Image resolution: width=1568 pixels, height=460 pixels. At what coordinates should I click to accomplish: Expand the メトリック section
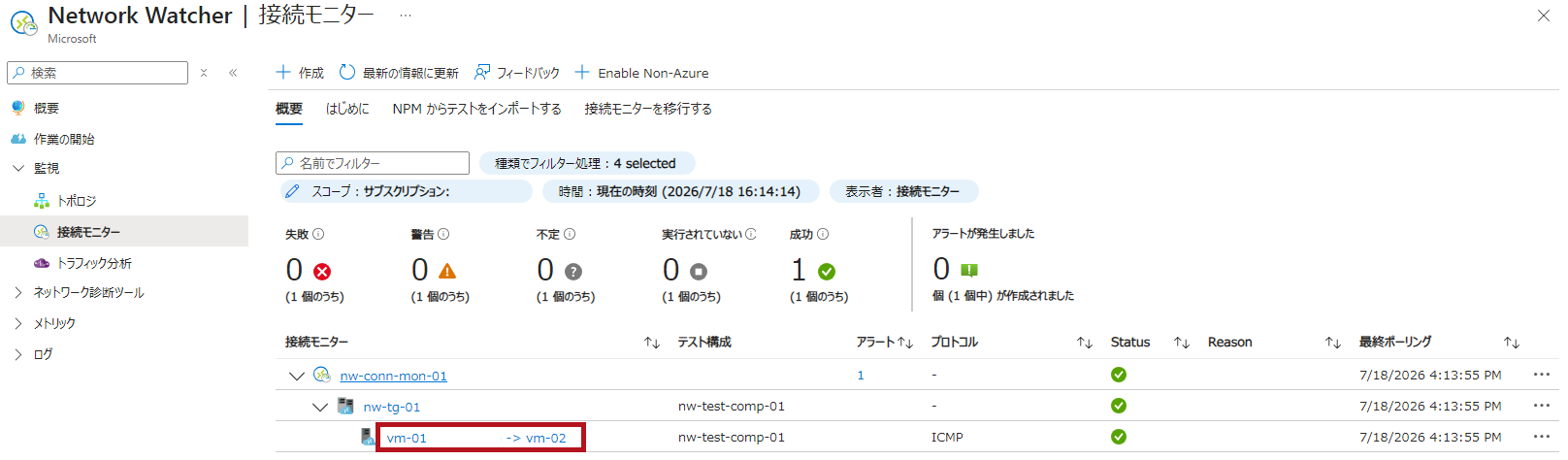pyautogui.click(x=18, y=323)
